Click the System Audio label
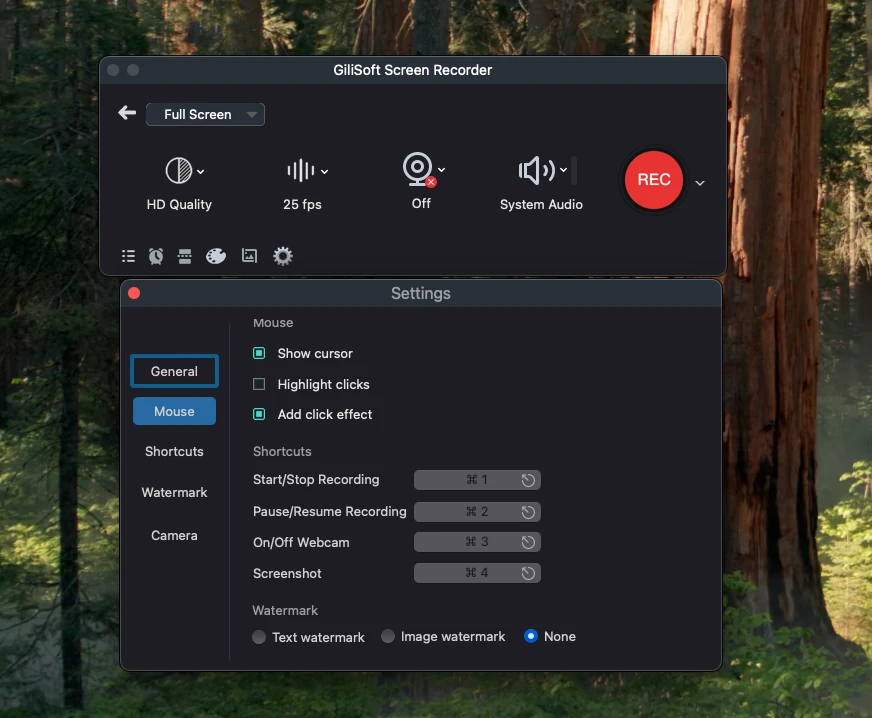The width and height of the screenshot is (872, 718). [541, 205]
